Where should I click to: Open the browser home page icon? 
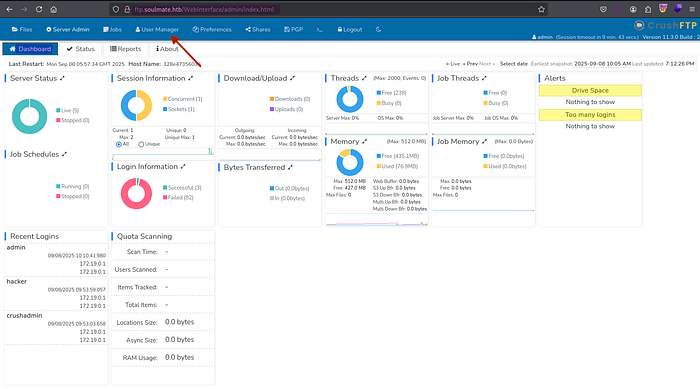[54, 9]
